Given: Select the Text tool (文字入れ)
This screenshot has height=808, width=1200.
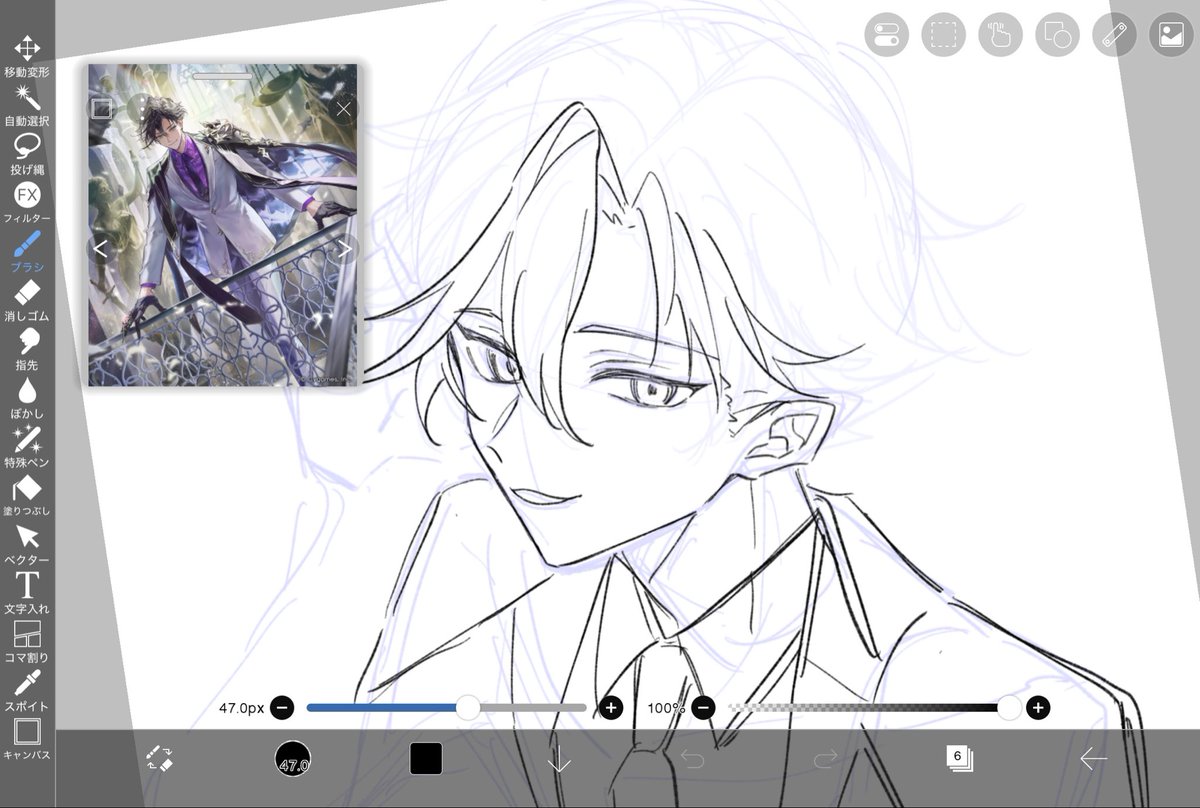Looking at the screenshot, I should point(27,593).
